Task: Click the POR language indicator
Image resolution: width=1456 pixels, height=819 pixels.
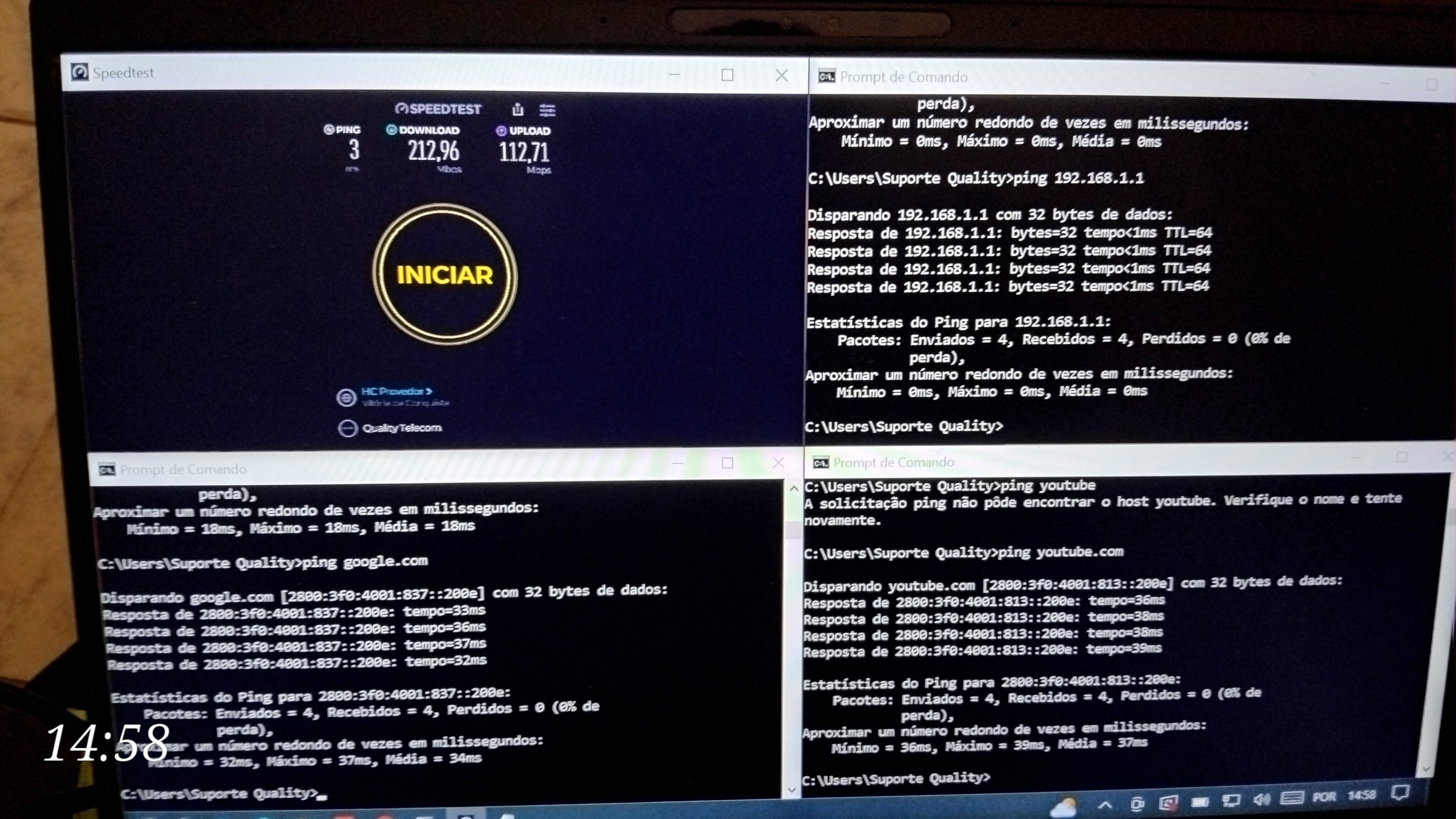Action: click(x=1324, y=796)
